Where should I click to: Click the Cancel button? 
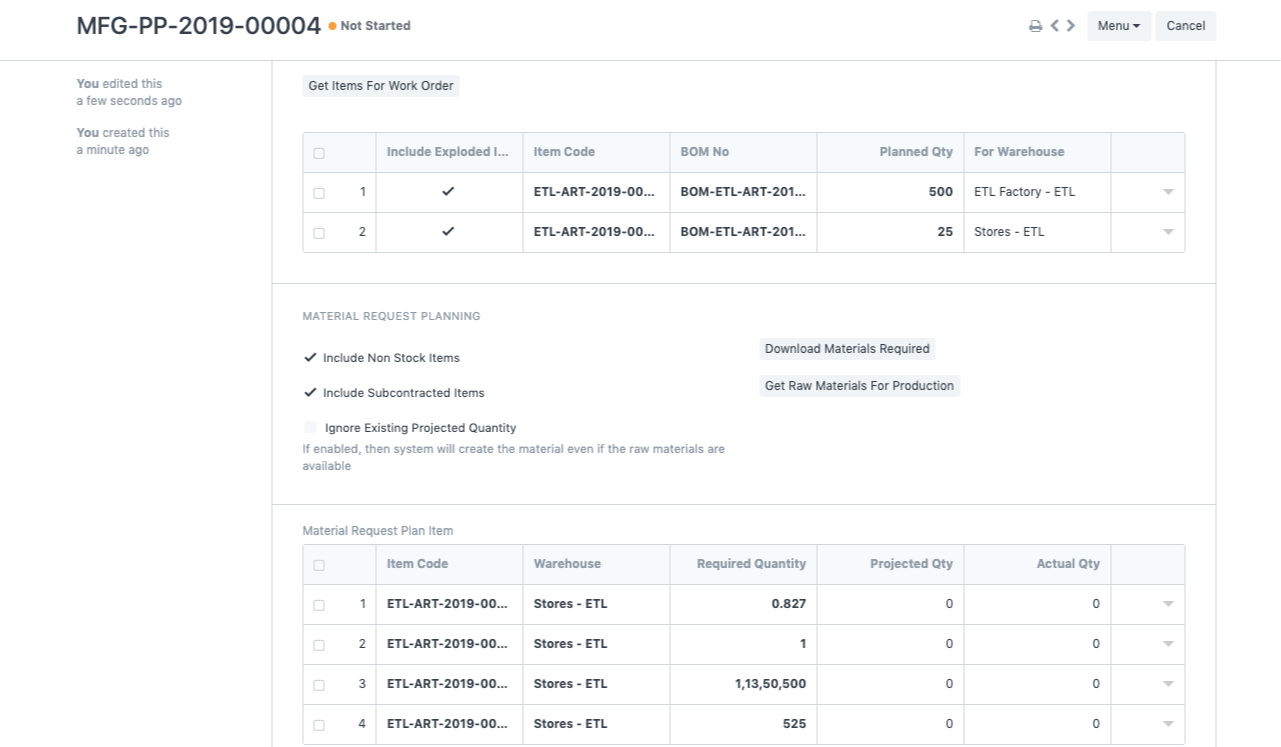click(x=1186, y=26)
